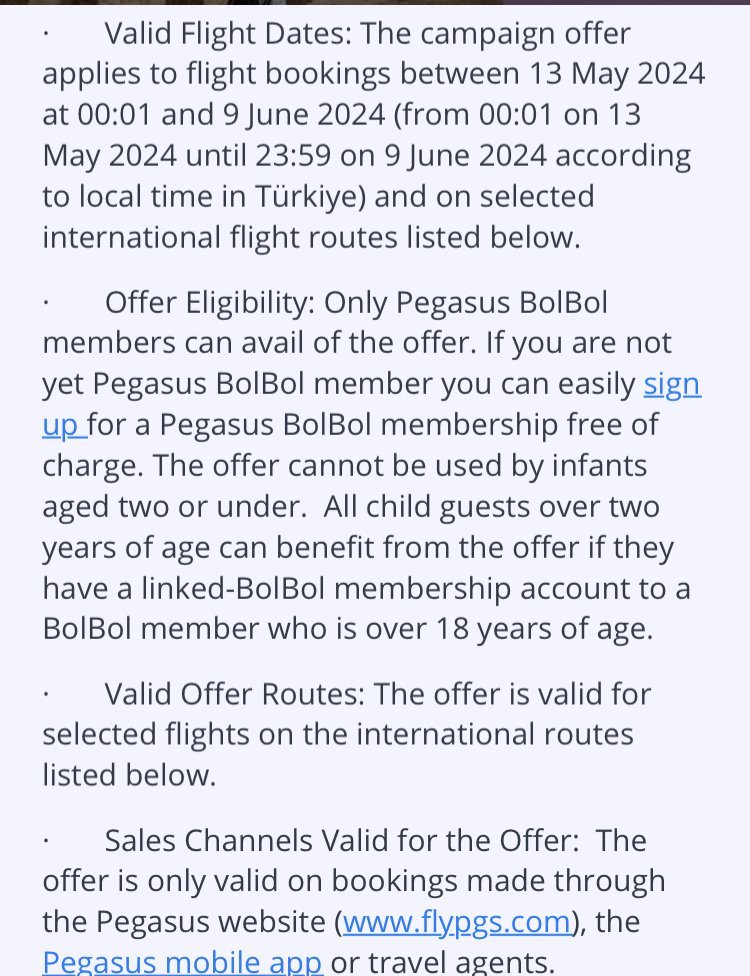
Task: Click the '18 years of age' phrase
Action: point(543,630)
